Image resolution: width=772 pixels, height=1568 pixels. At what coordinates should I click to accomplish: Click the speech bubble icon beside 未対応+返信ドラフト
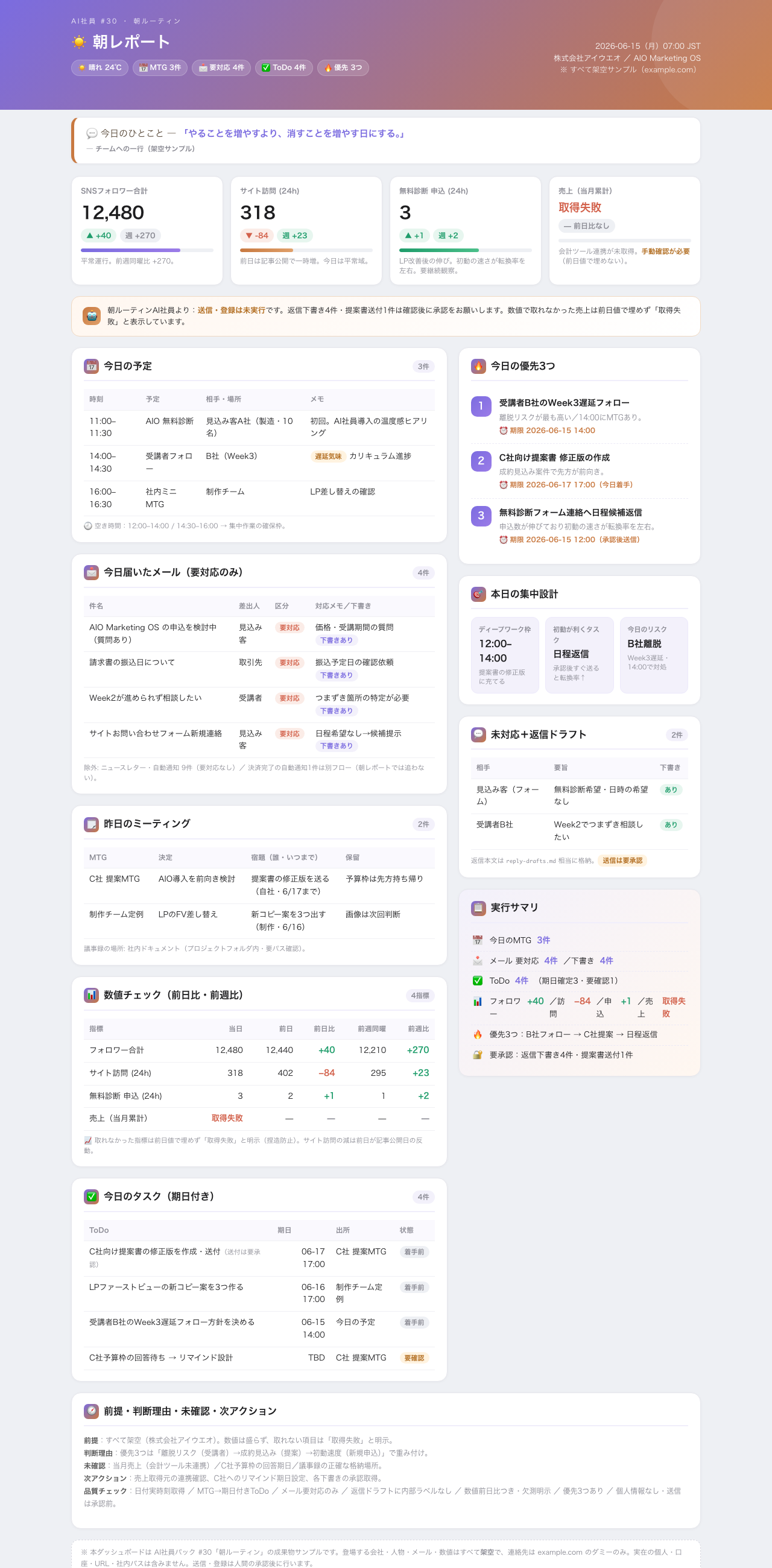click(x=478, y=735)
